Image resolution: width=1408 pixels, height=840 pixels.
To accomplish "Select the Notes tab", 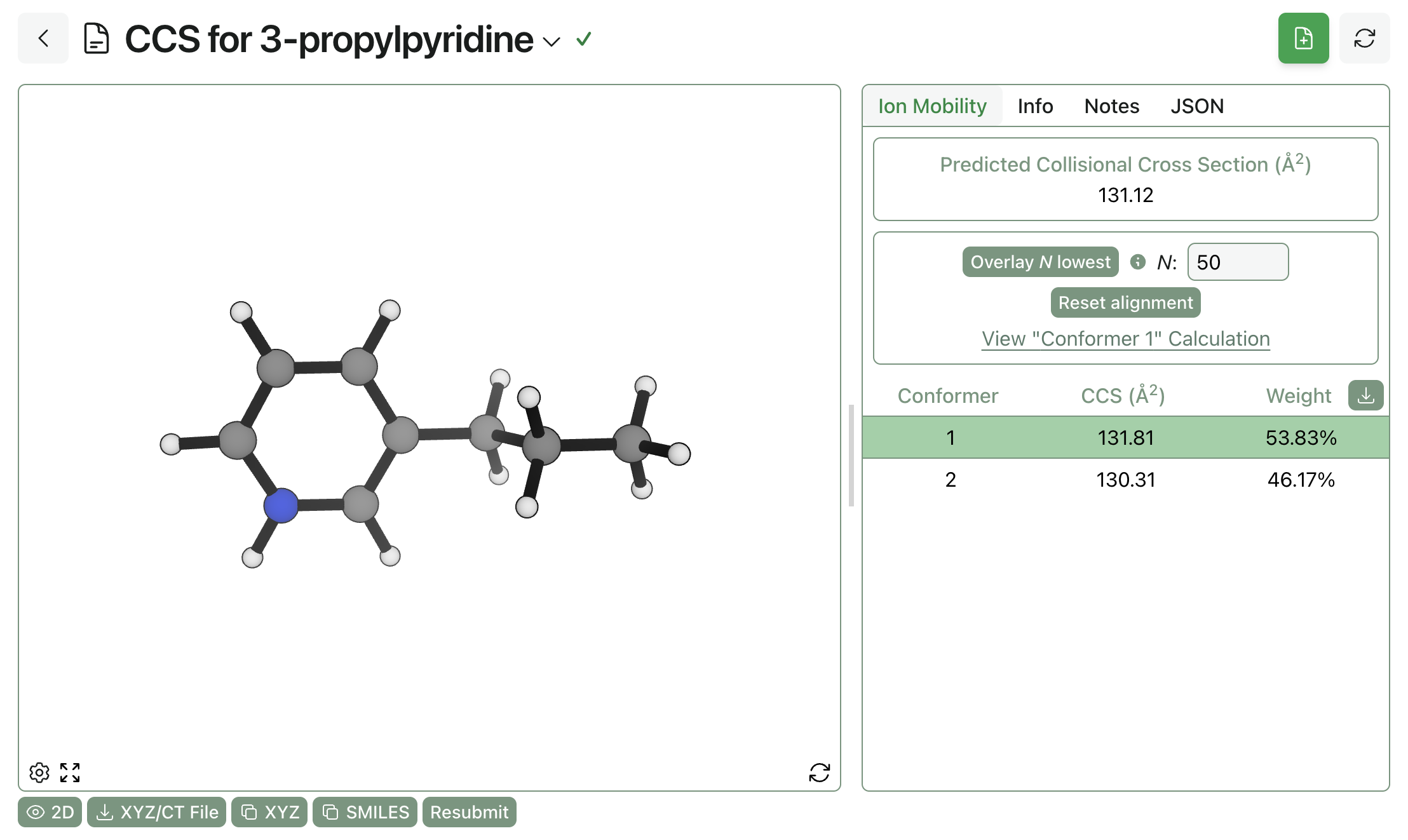I will [x=1111, y=106].
